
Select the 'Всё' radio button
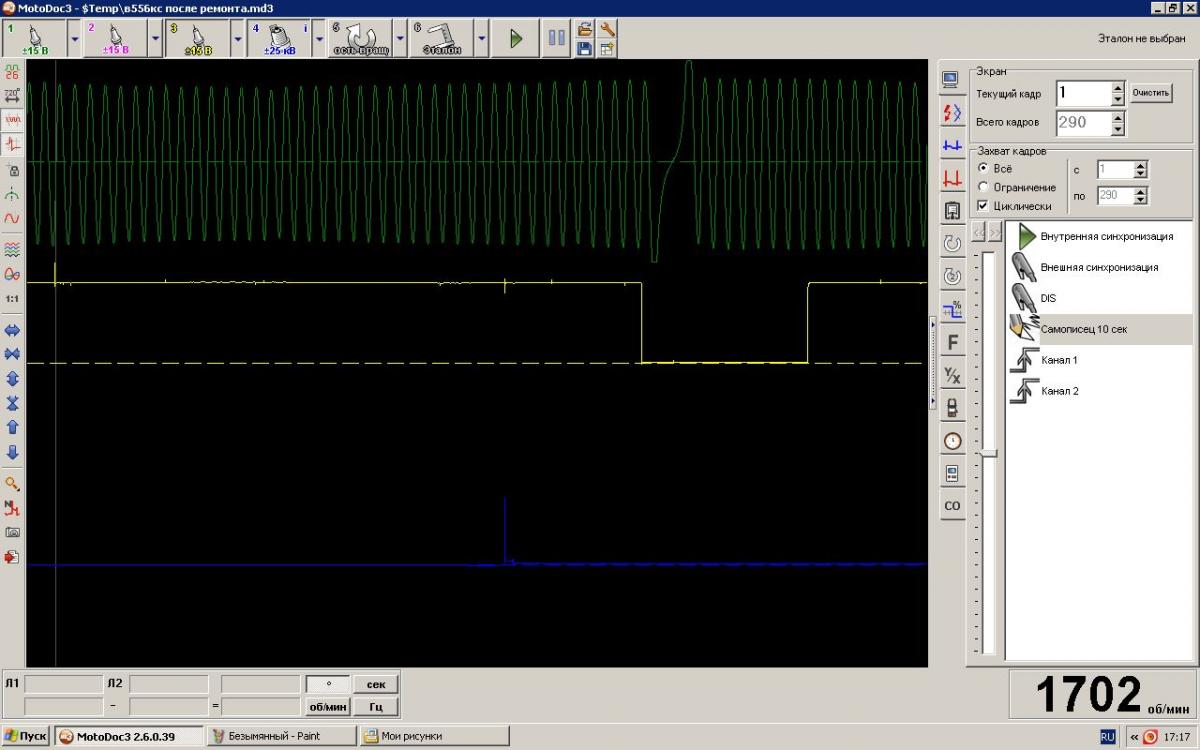click(983, 168)
